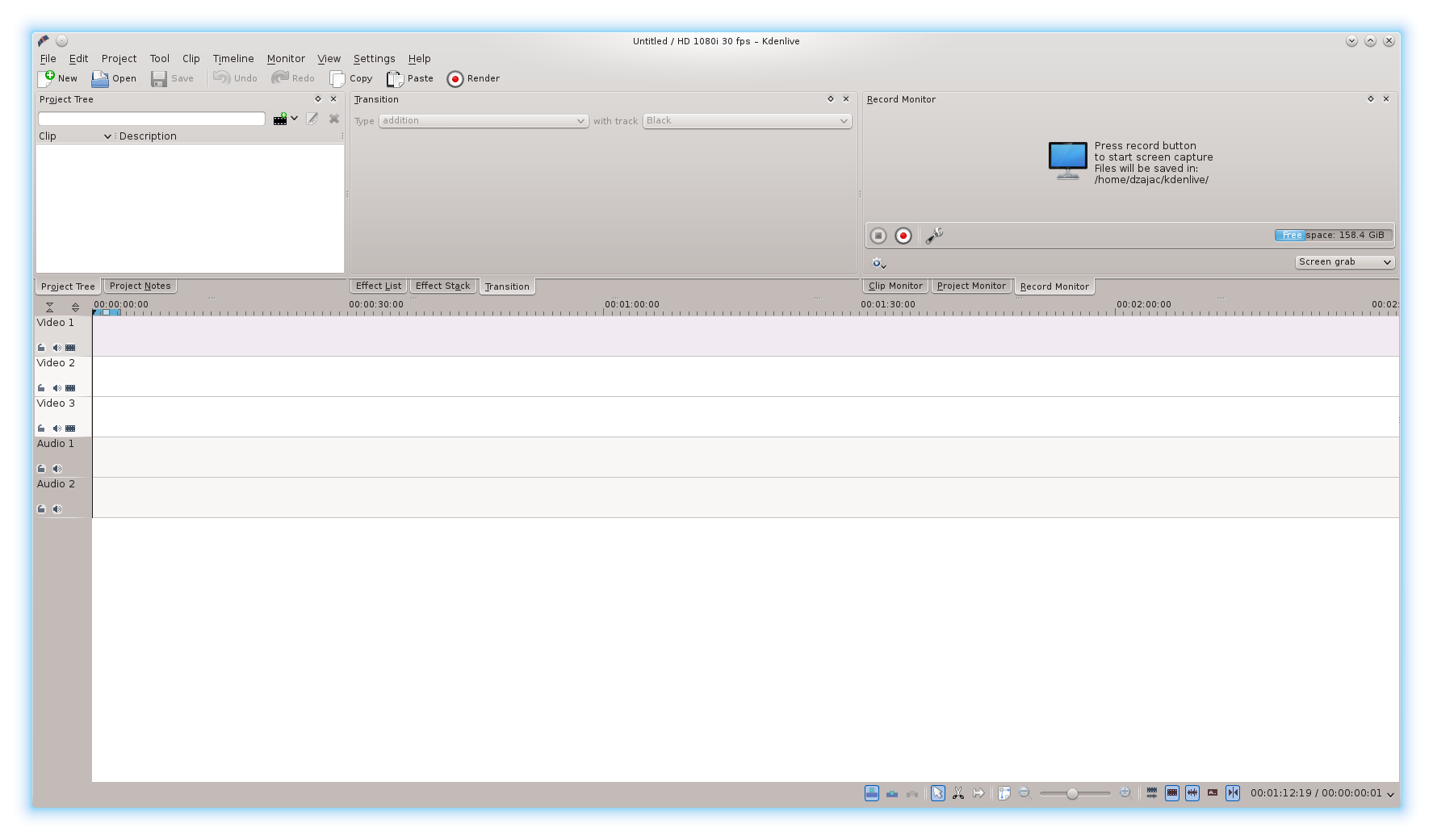
Task: Select overwrite edit mode icon
Action: 892,793
